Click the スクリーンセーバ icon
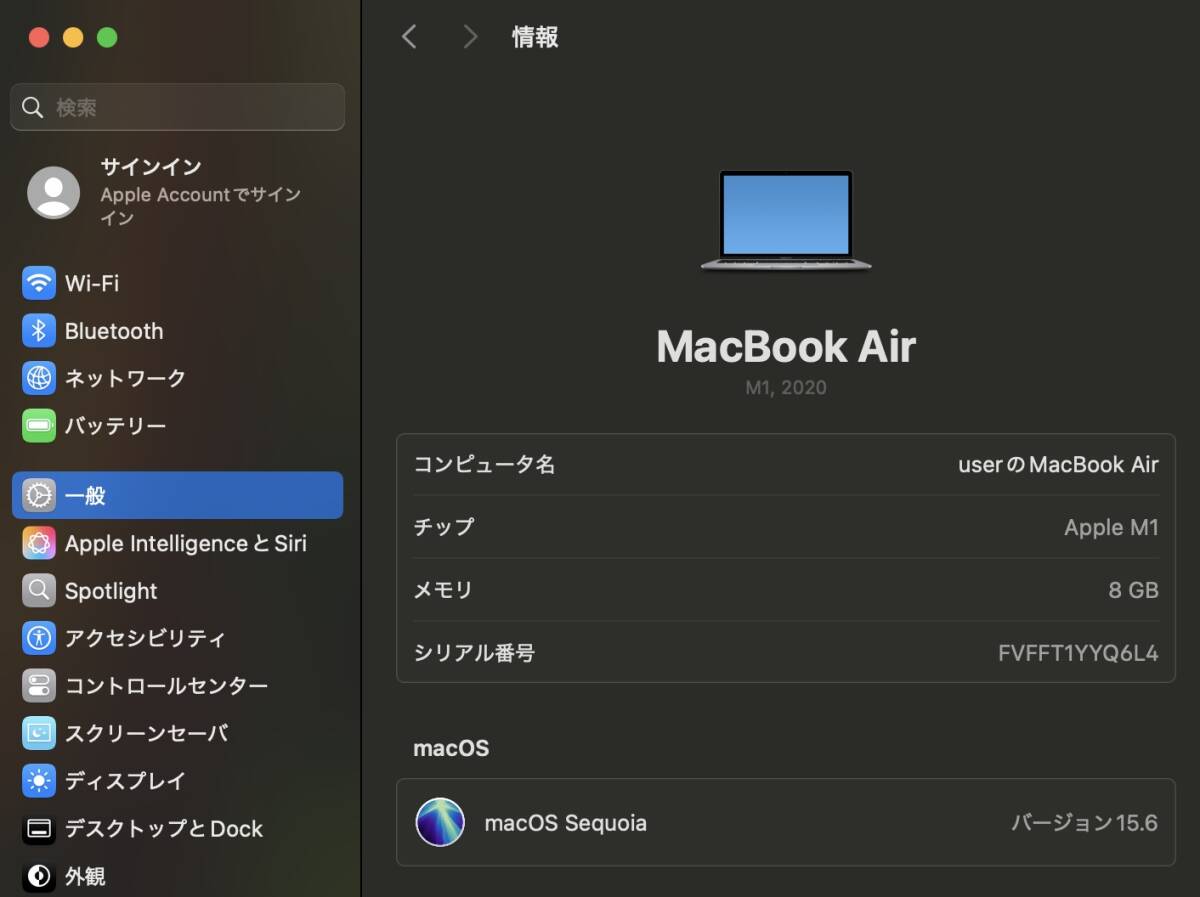This screenshot has height=897, width=1200. pos(39,733)
